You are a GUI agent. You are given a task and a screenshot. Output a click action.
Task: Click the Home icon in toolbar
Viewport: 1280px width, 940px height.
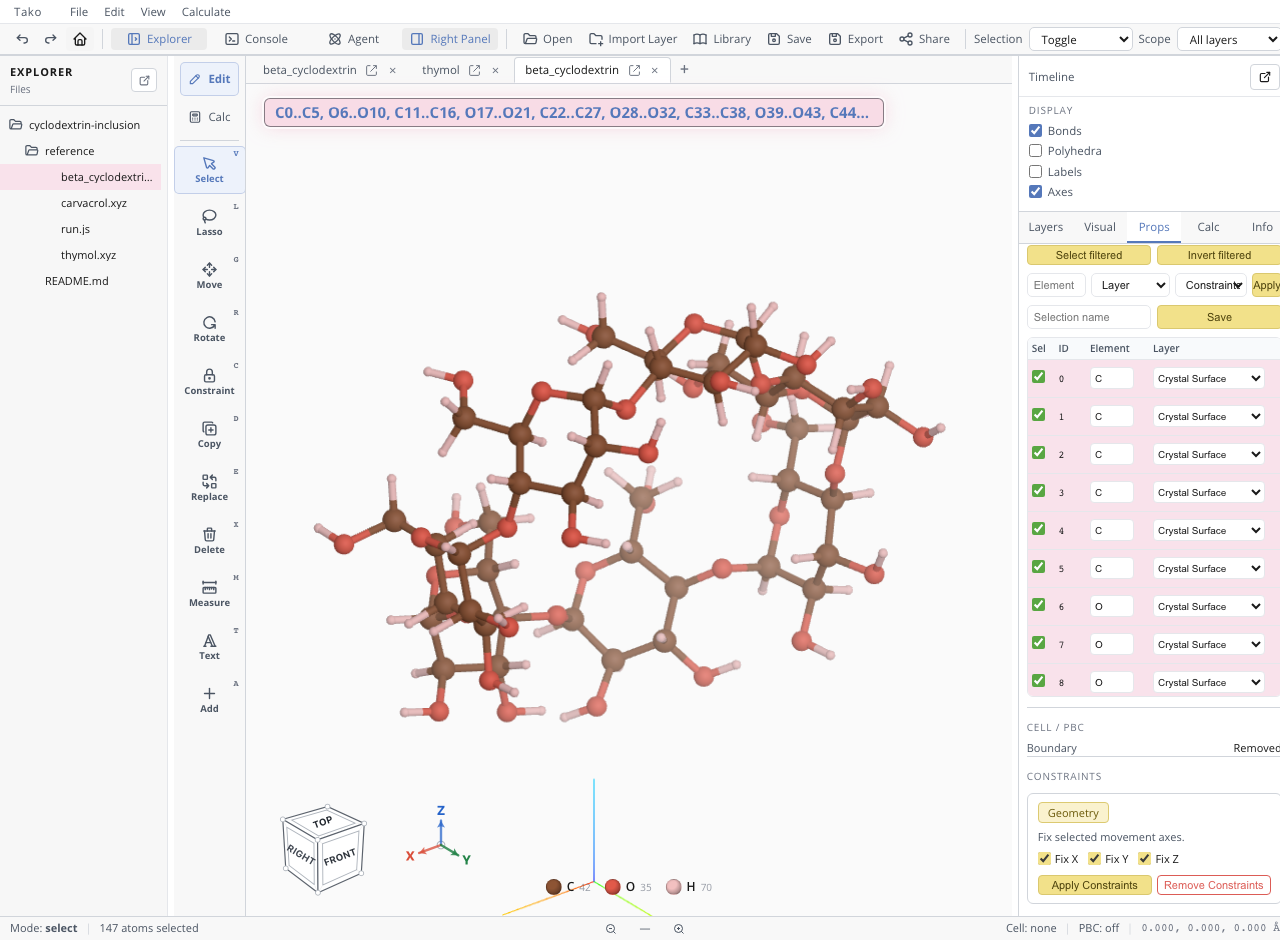click(80, 39)
